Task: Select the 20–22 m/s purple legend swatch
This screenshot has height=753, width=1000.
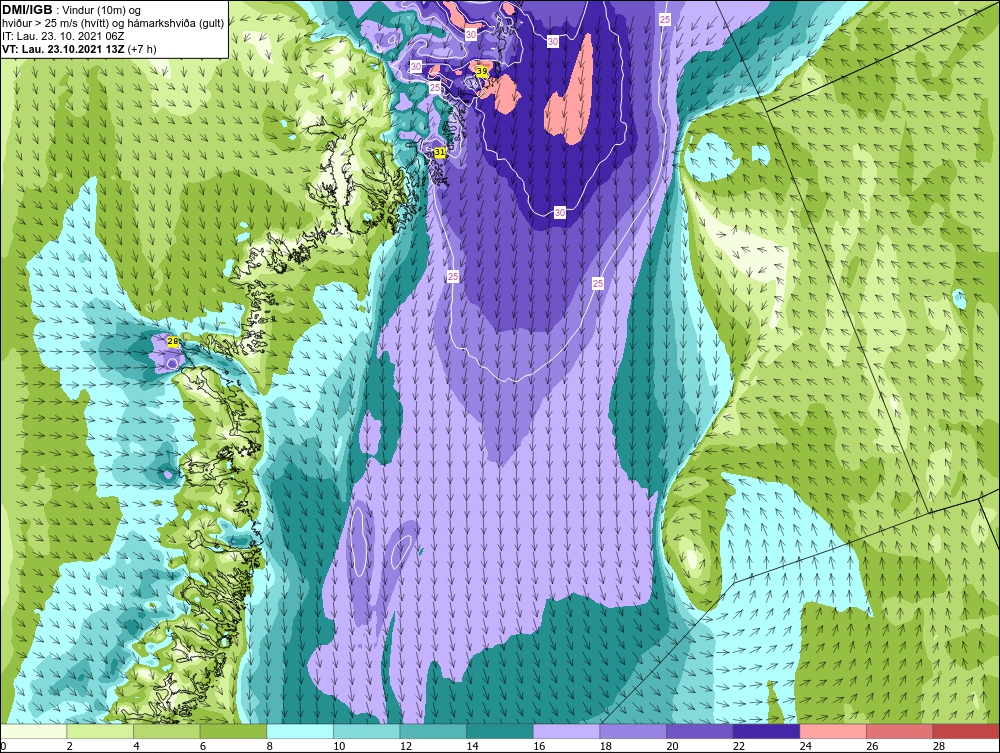Action: click(x=700, y=731)
